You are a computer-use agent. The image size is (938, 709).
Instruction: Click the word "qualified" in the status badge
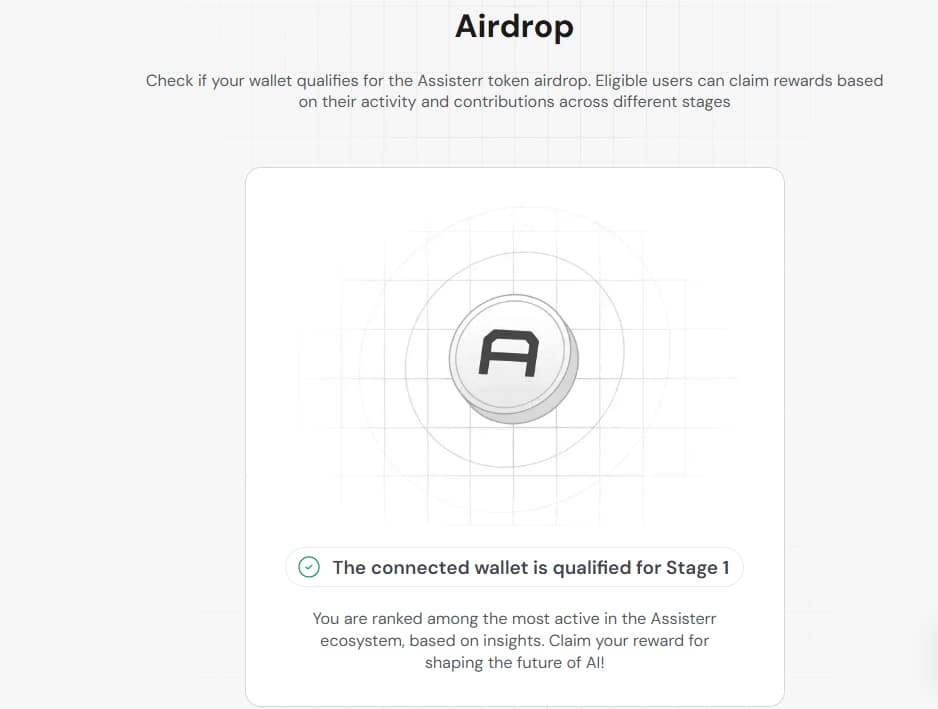590,568
